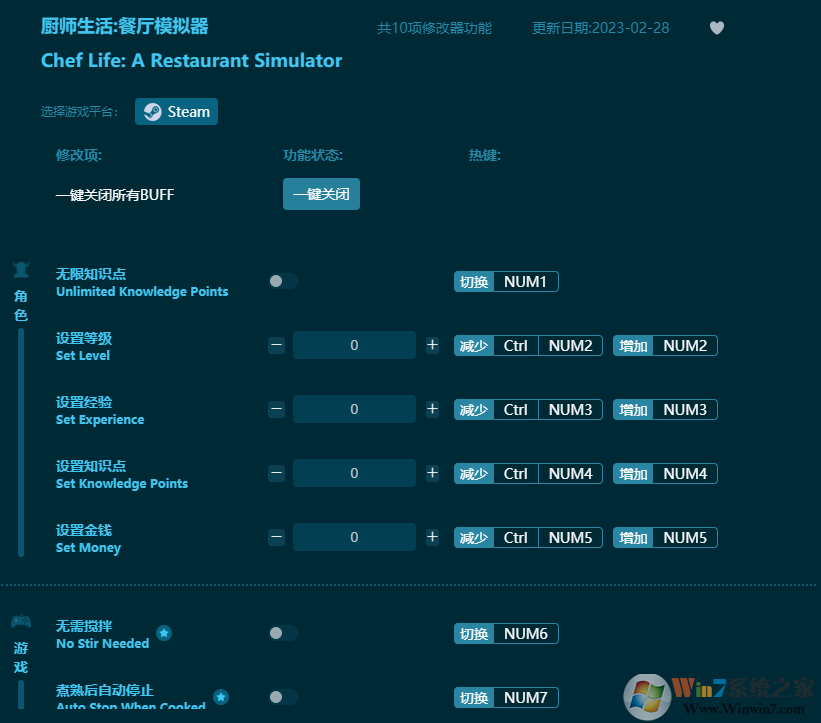Increase Set Experience with plus button
The height and width of the screenshot is (723, 821).
(x=432, y=409)
